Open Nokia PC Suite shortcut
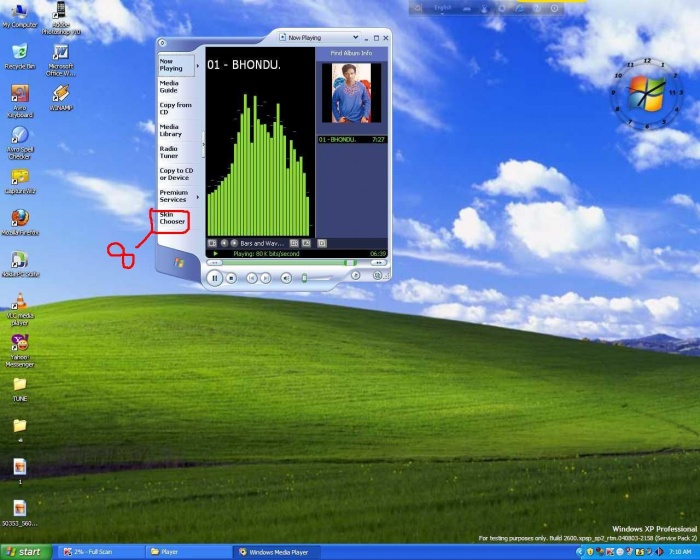Screen dimensions: 700x560 [x=20, y=264]
